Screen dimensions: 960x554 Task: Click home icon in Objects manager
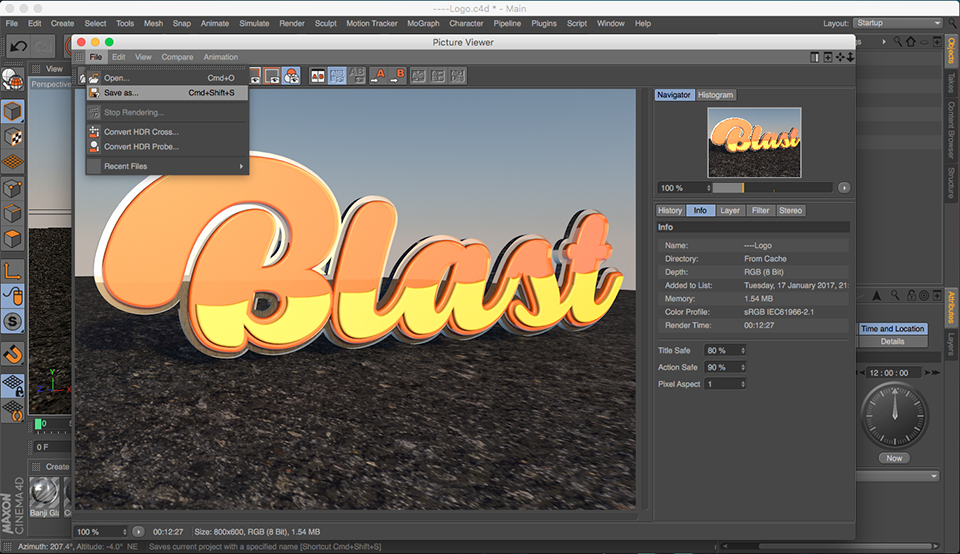tap(910, 42)
